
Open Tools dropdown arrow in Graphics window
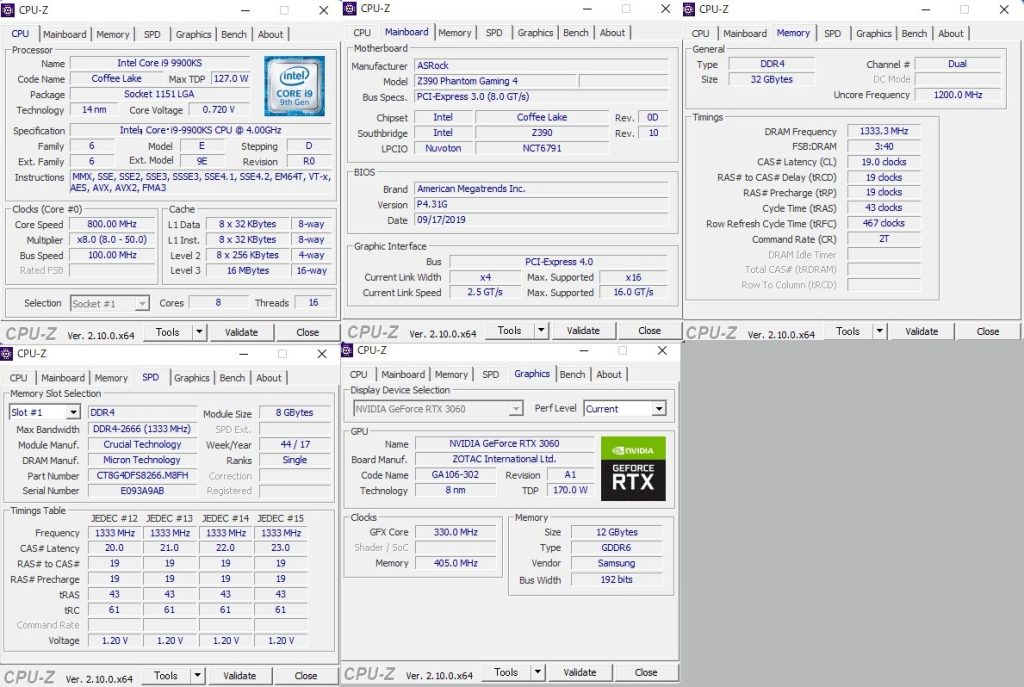(x=537, y=672)
